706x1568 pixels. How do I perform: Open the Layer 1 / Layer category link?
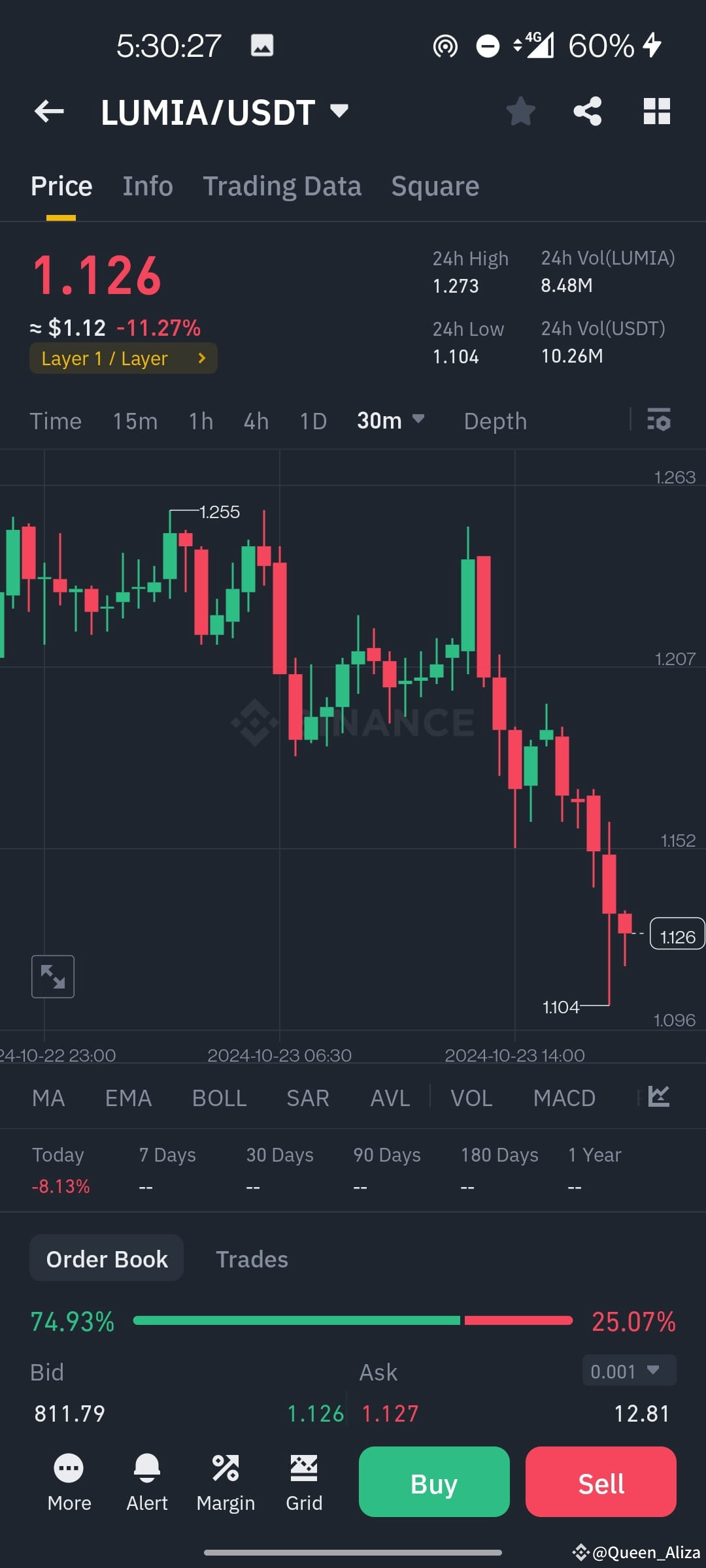click(123, 358)
